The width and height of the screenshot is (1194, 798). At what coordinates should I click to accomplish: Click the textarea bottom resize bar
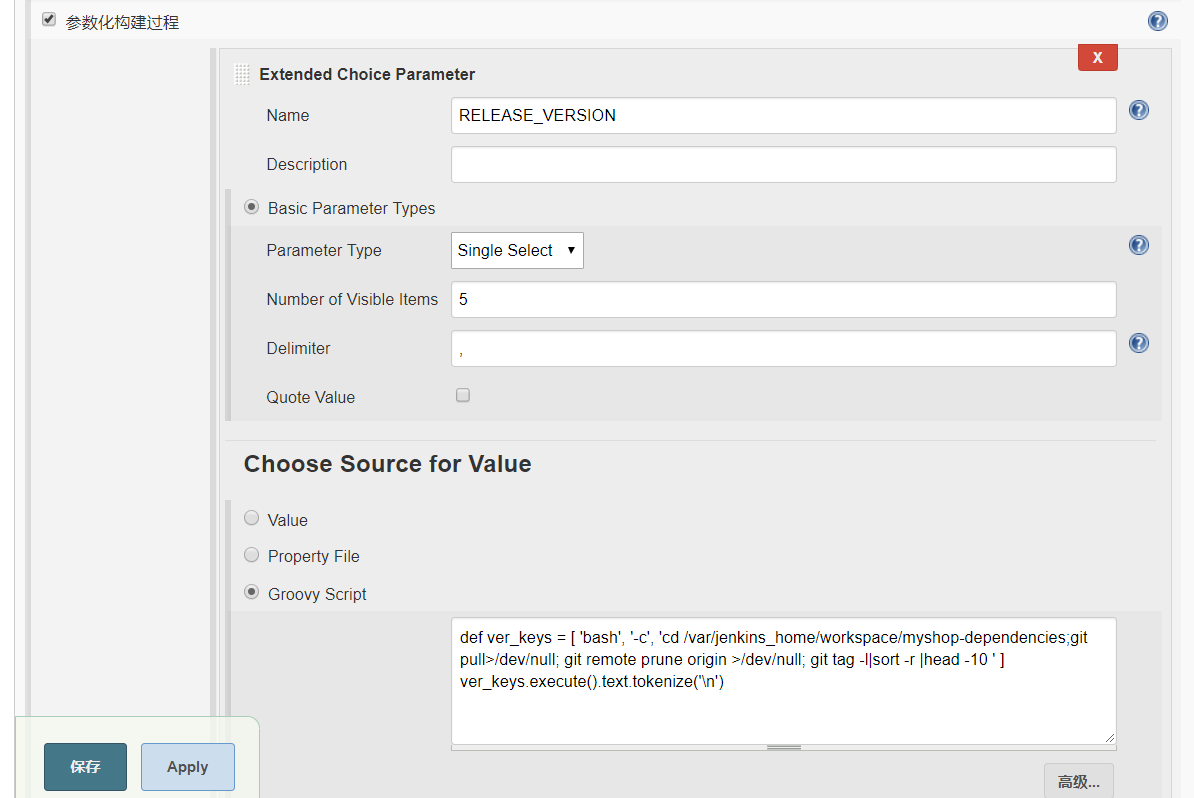pyautogui.click(x=784, y=747)
